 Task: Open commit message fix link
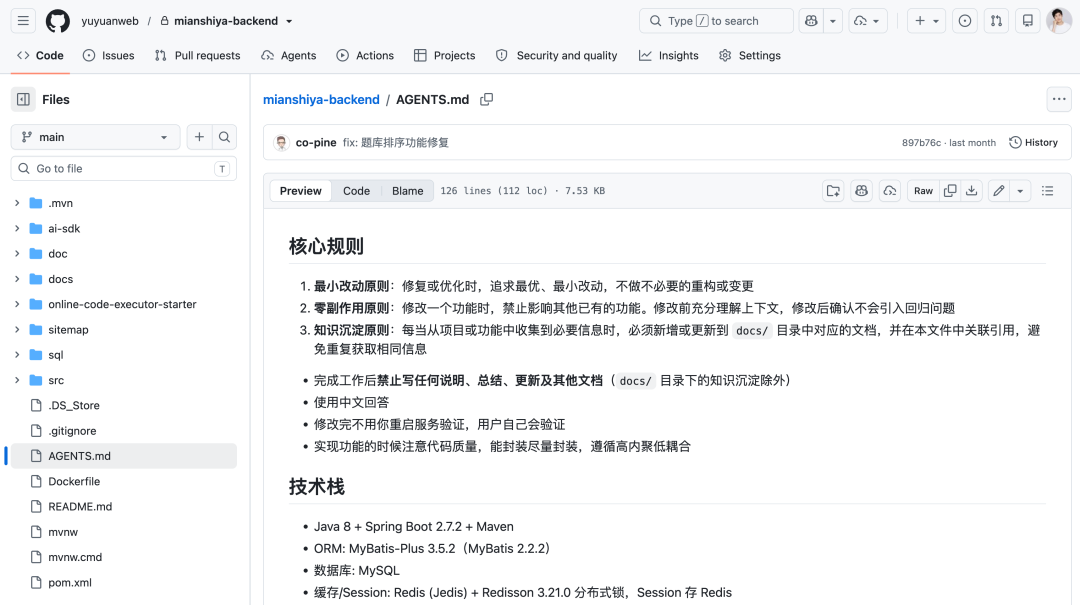pyautogui.click(x=395, y=143)
